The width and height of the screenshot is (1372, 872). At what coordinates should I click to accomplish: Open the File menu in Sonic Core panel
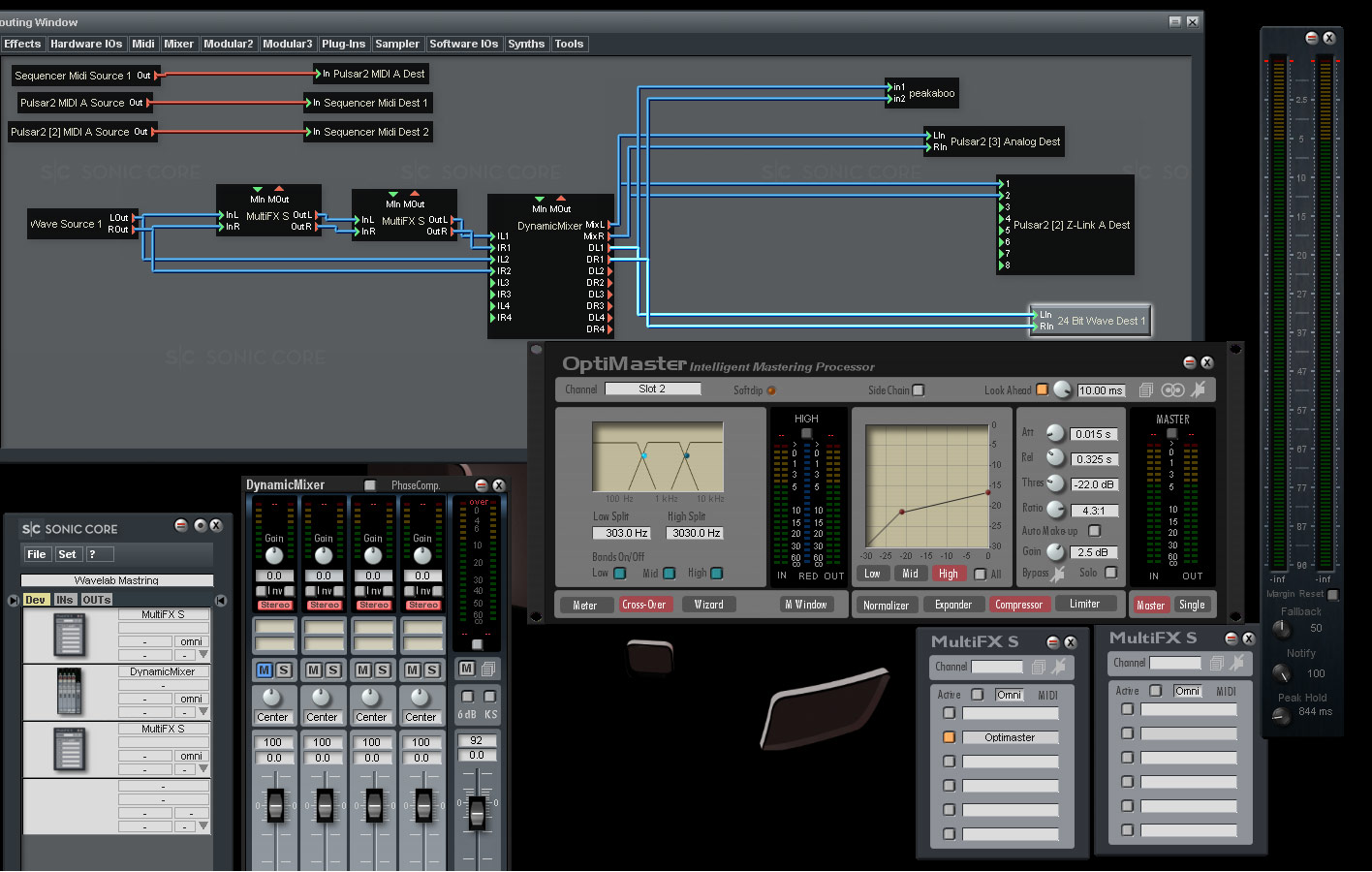[37, 554]
